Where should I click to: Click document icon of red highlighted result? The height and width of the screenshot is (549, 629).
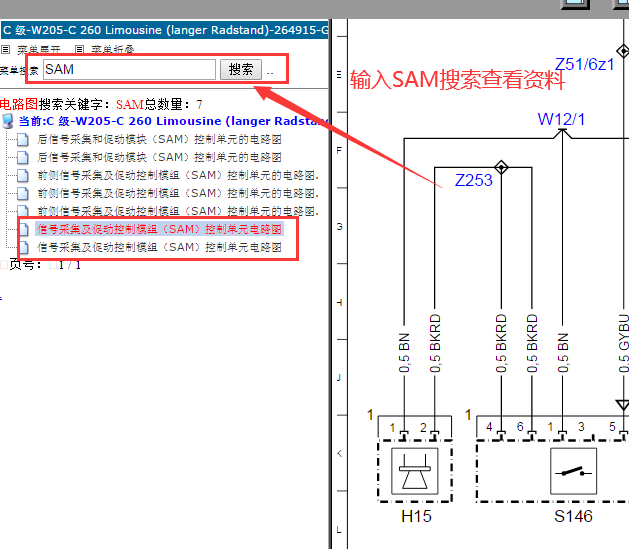(x=24, y=229)
